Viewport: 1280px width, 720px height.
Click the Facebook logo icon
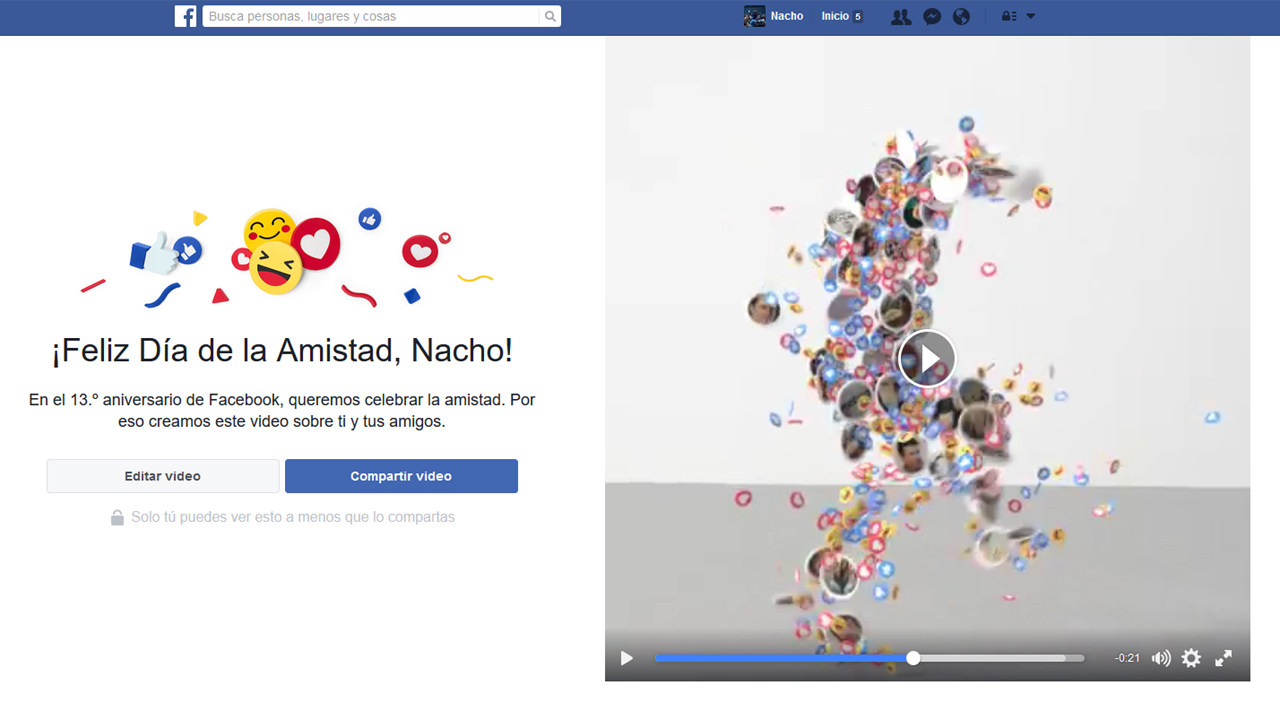[185, 16]
